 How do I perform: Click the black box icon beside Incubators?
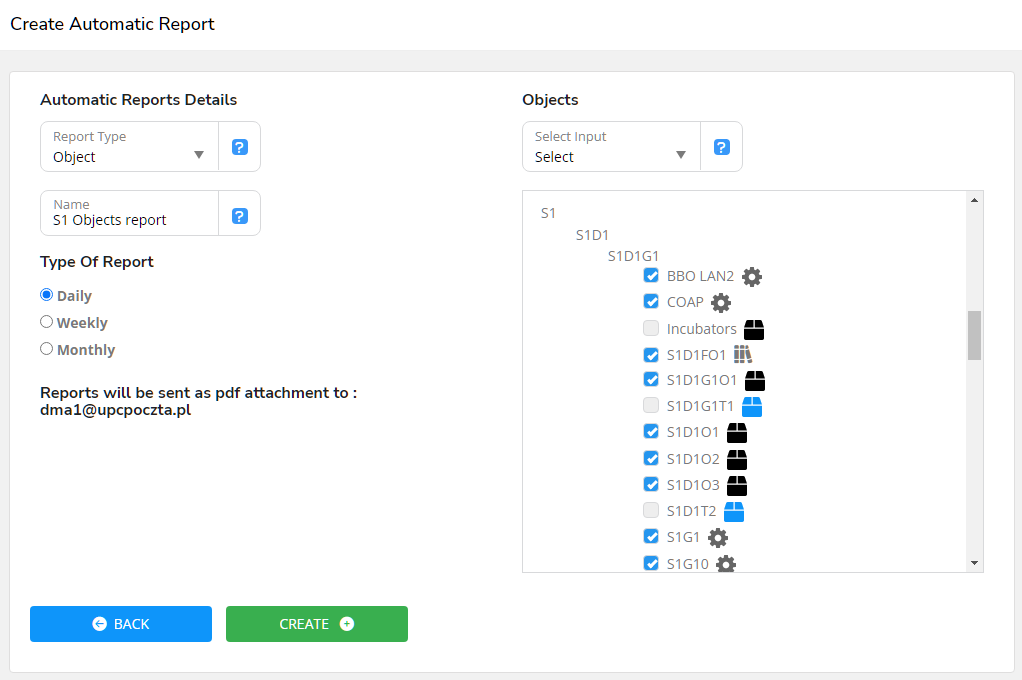[x=755, y=329]
